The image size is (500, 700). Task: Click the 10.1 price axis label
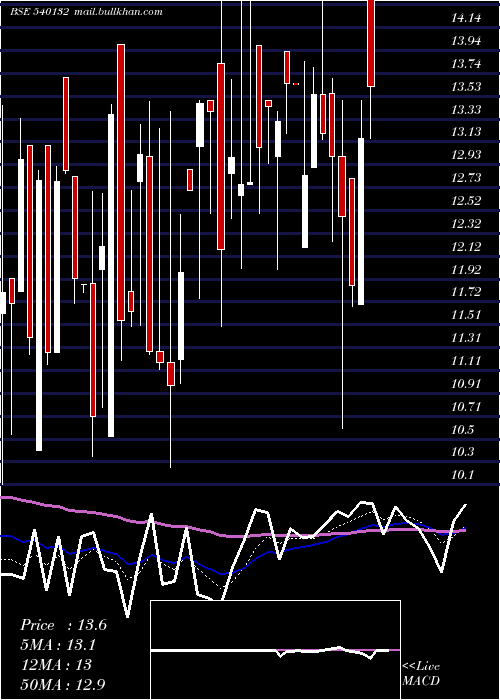pos(462,475)
